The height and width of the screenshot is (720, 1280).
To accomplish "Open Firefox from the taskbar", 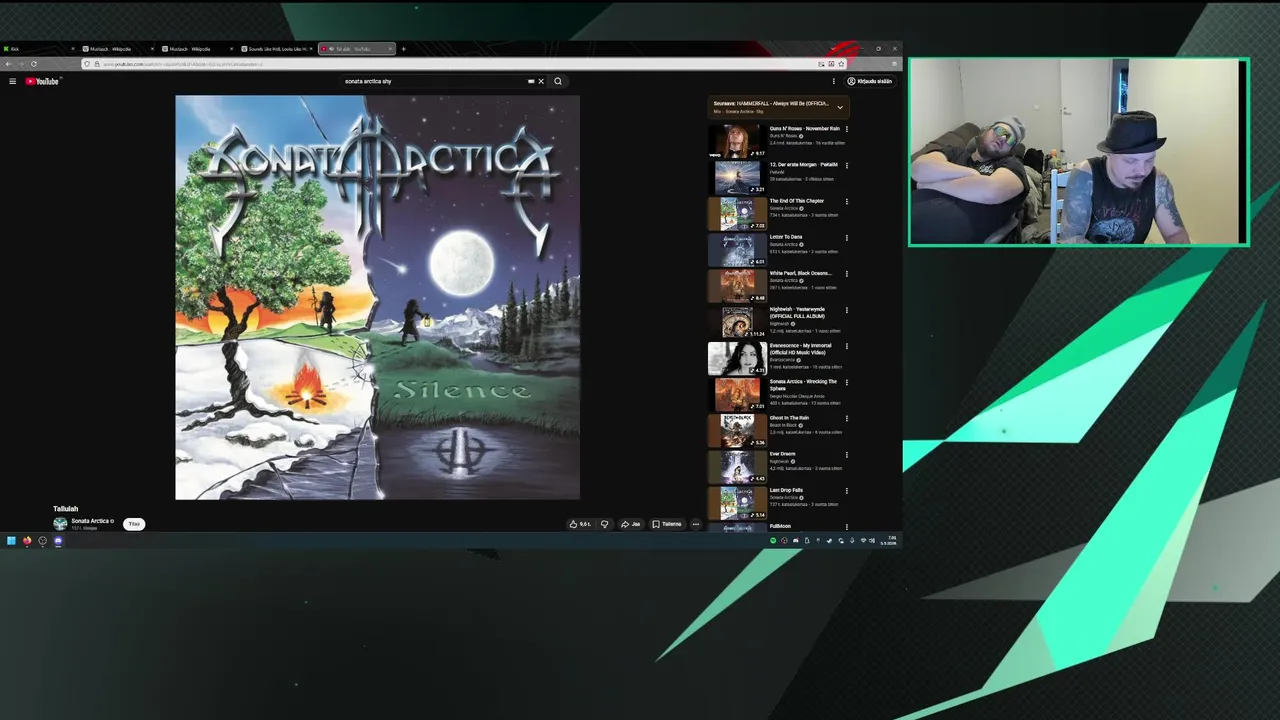I will click(27, 541).
